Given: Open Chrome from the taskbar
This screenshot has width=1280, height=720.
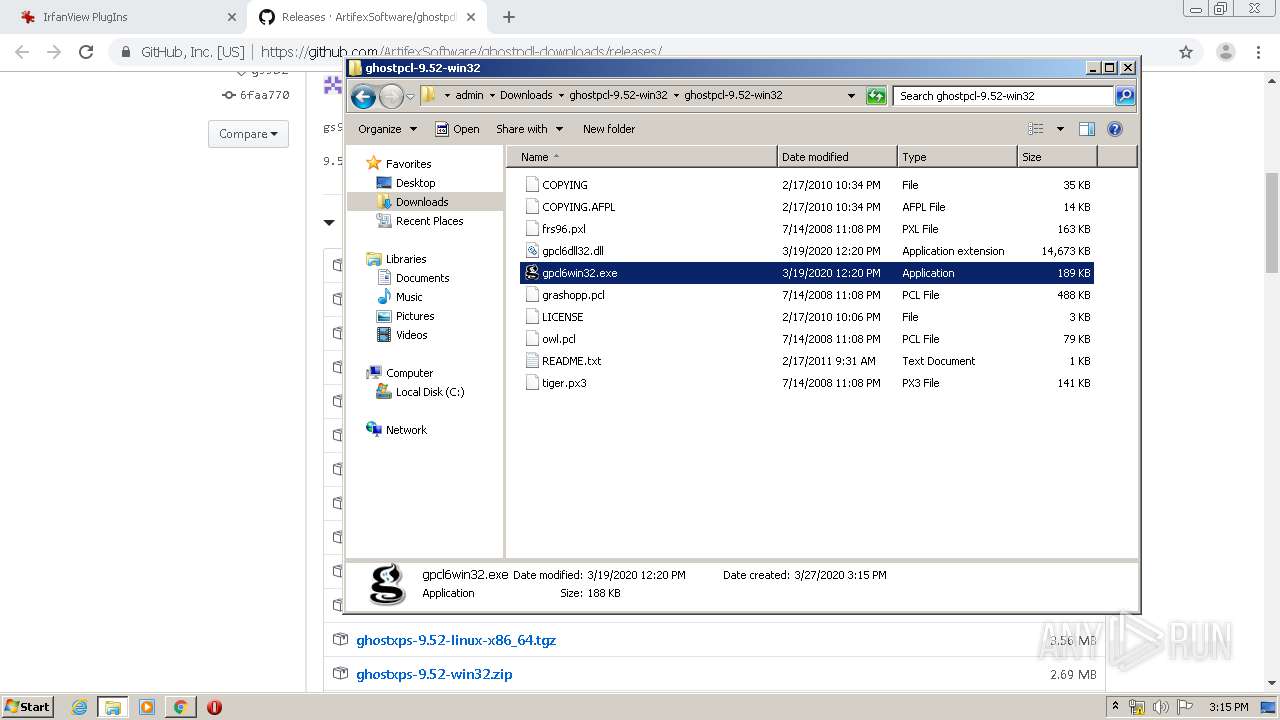Looking at the screenshot, I should click(180, 707).
